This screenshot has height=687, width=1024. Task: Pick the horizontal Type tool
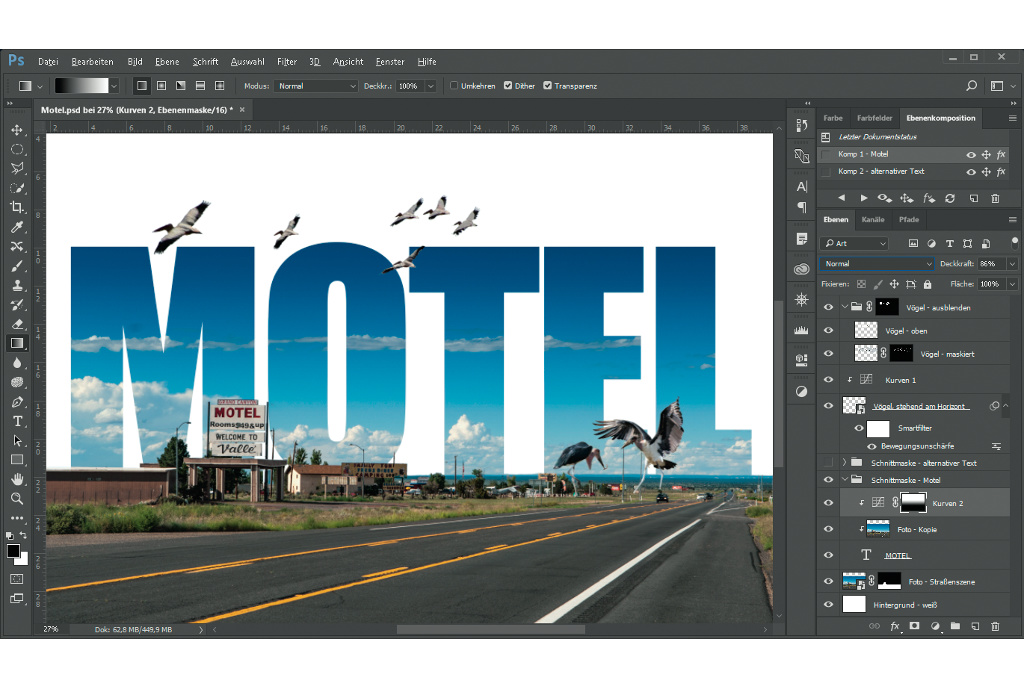(17, 420)
